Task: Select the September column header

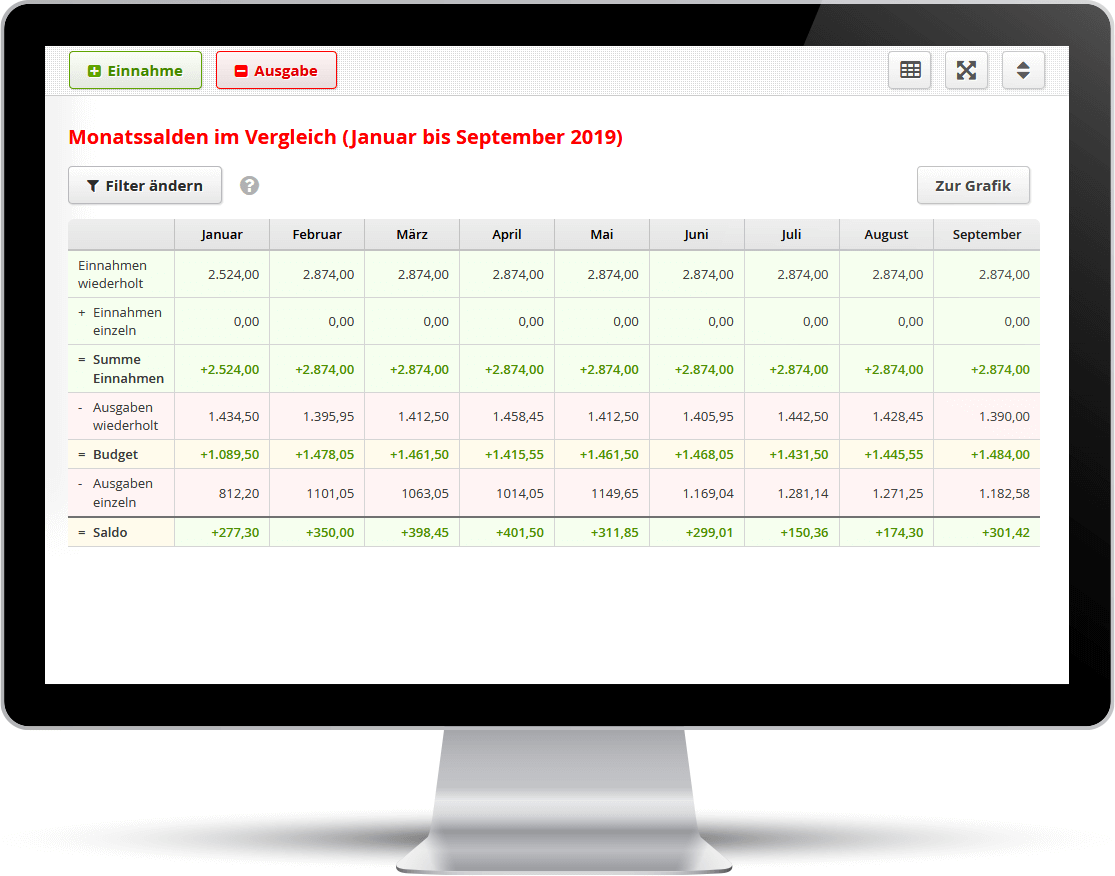Action: click(986, 234)
